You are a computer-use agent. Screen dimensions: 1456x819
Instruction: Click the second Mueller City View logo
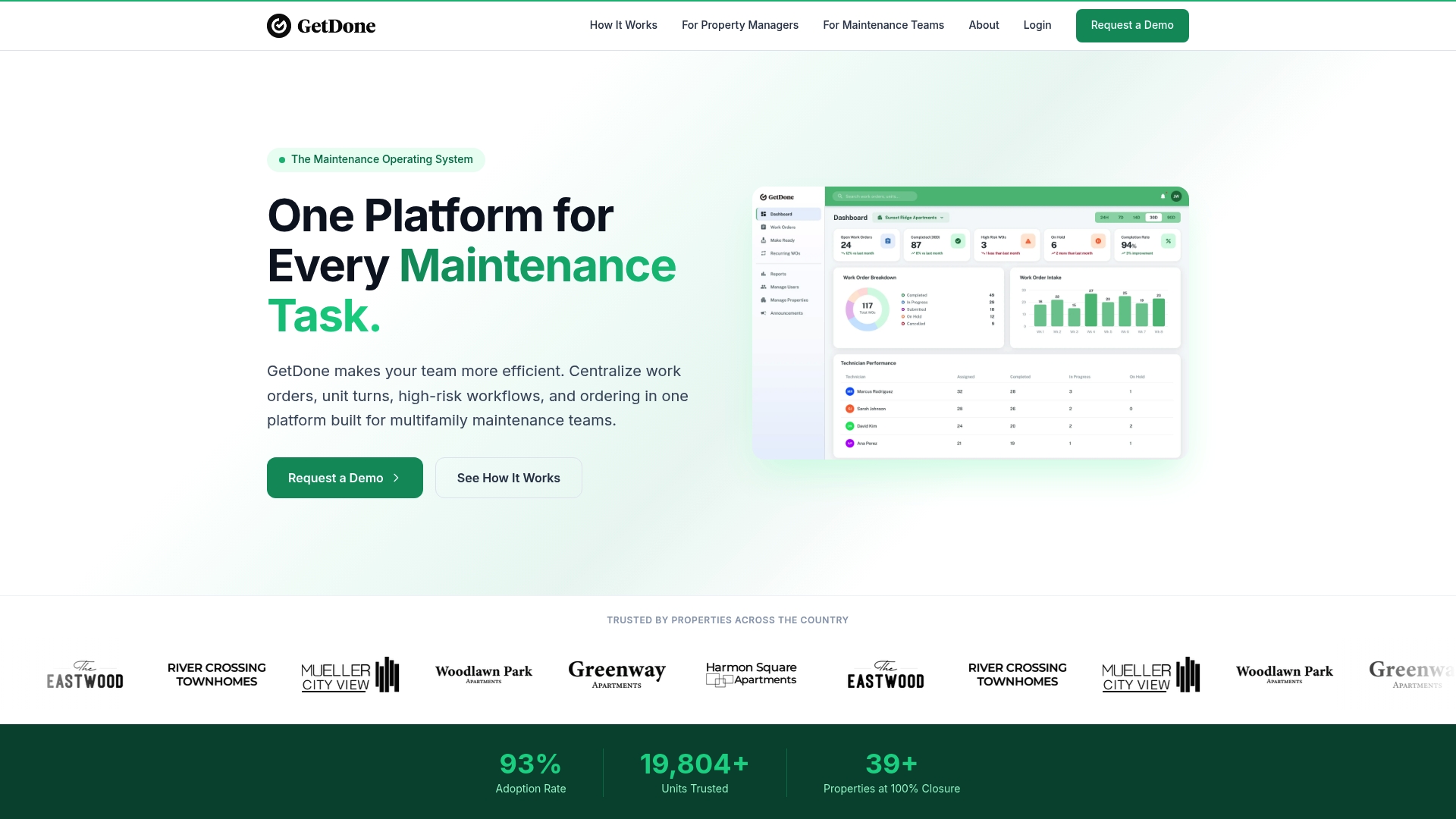coord(1151,675)
